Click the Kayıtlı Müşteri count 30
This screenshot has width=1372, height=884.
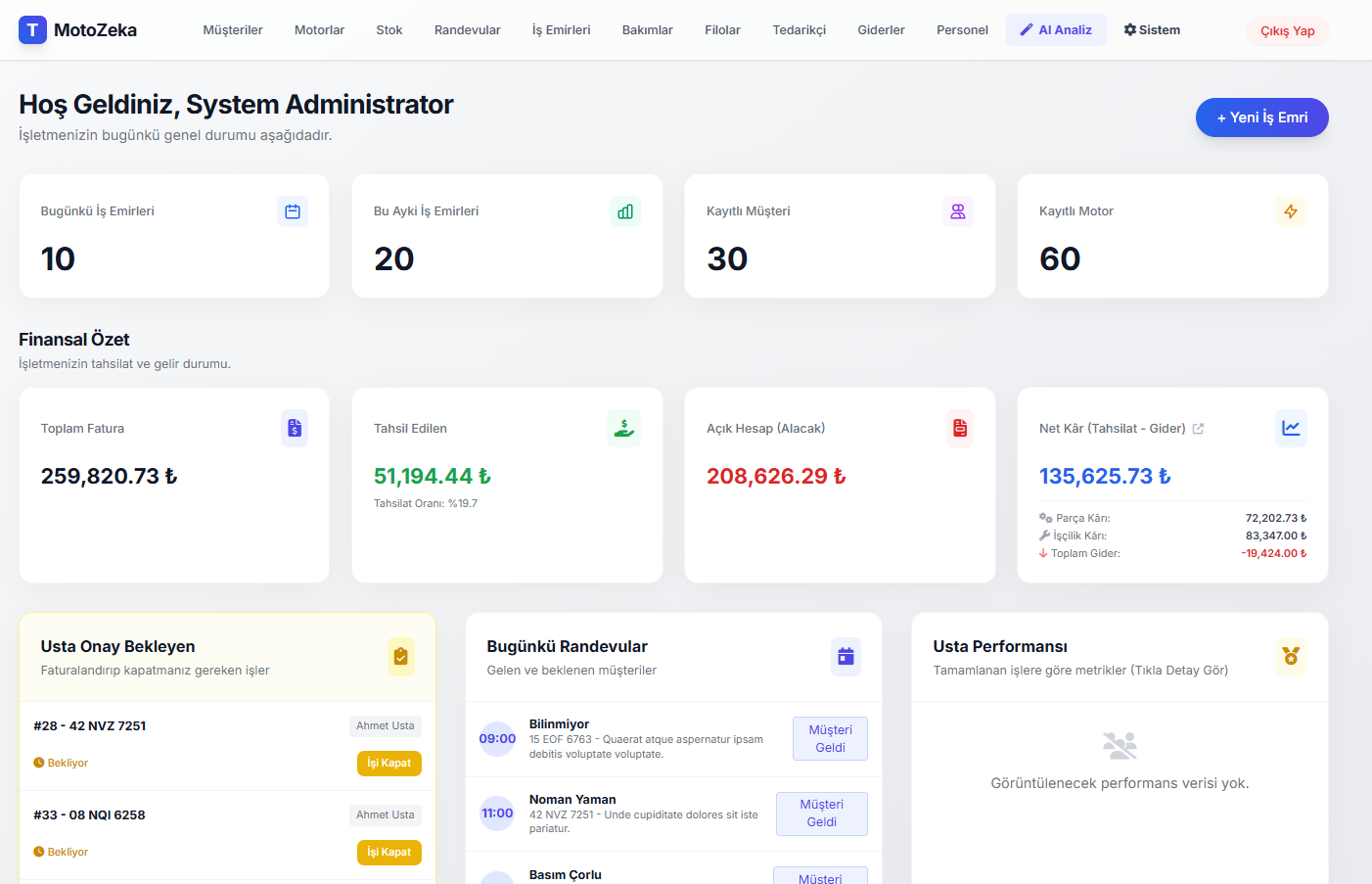click(x=727, y=259)
